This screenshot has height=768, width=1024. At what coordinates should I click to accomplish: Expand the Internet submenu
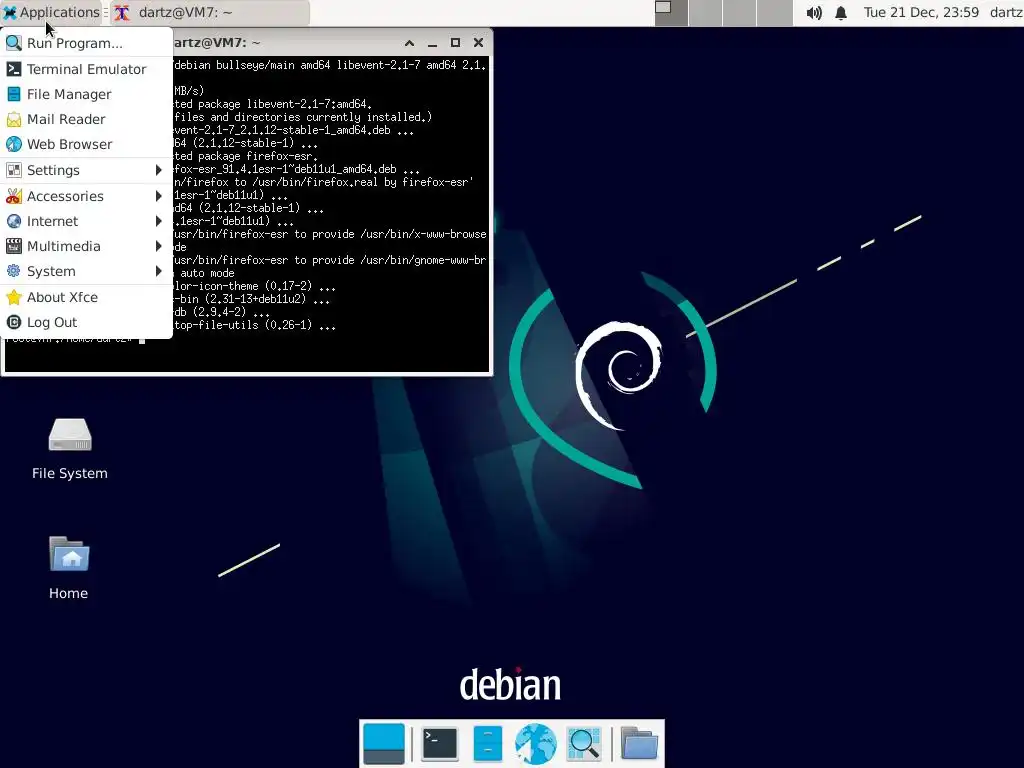tap(86, 221)
